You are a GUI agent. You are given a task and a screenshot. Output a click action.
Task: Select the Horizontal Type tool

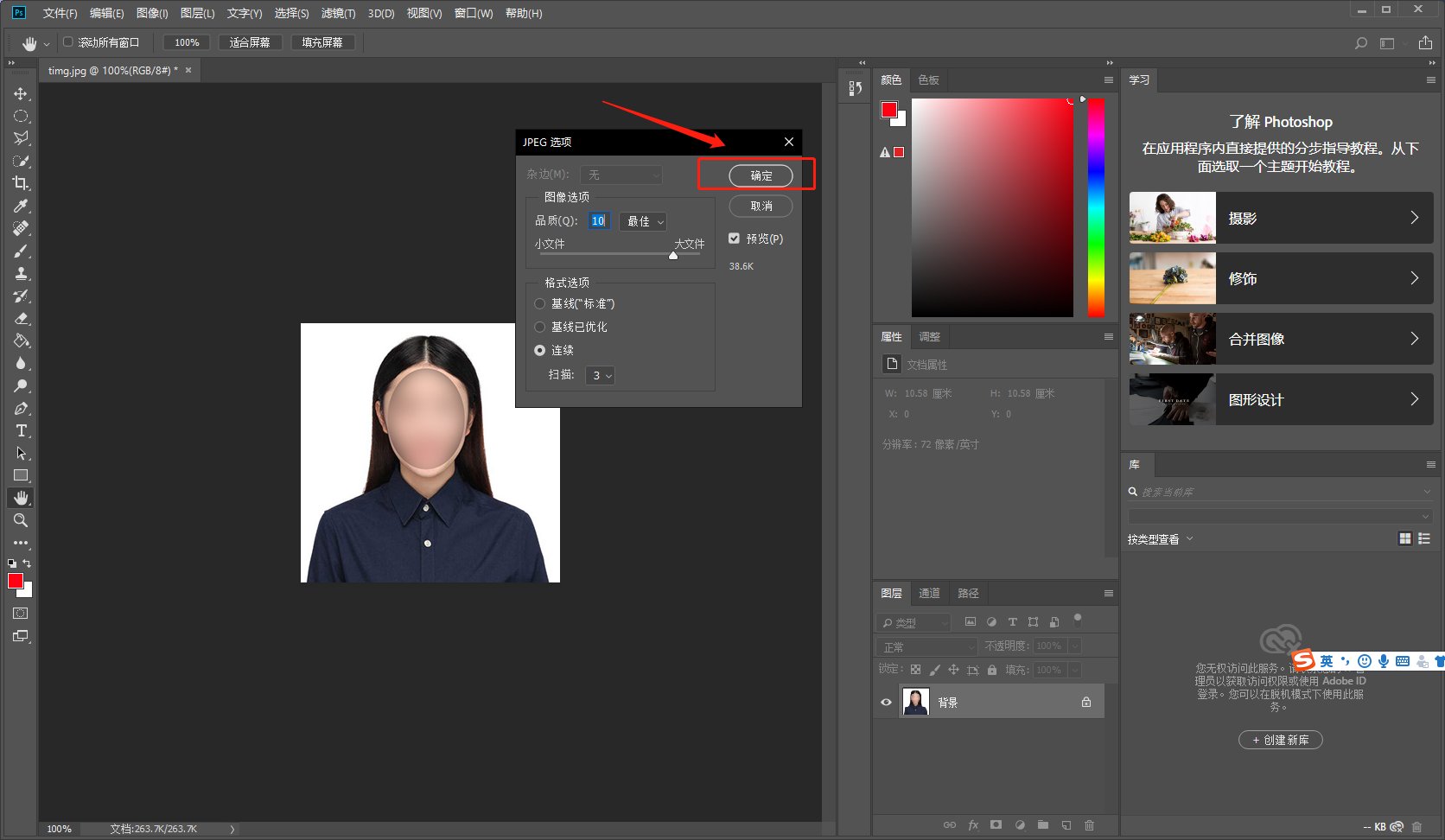(21, 430)
